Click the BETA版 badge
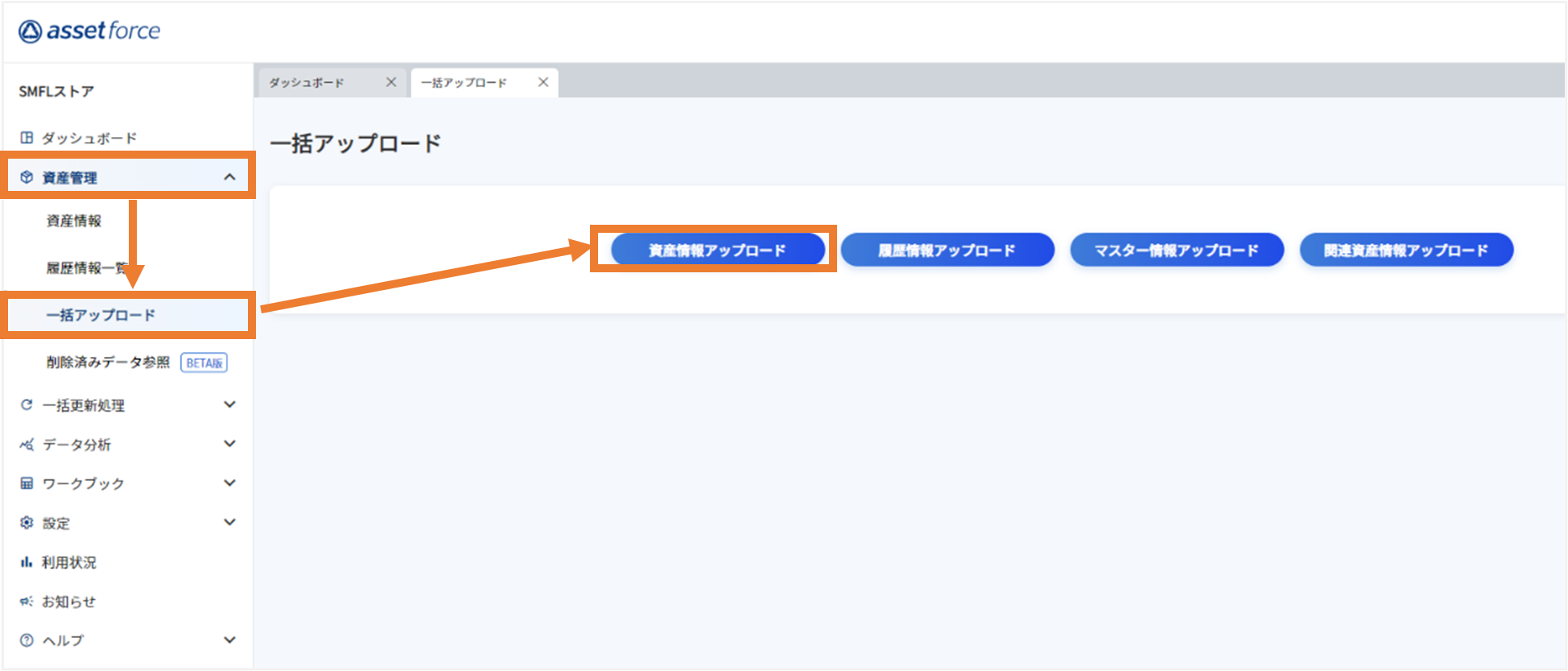The height and width of the screenshot is (671, 1568). (x=204, y=363)
